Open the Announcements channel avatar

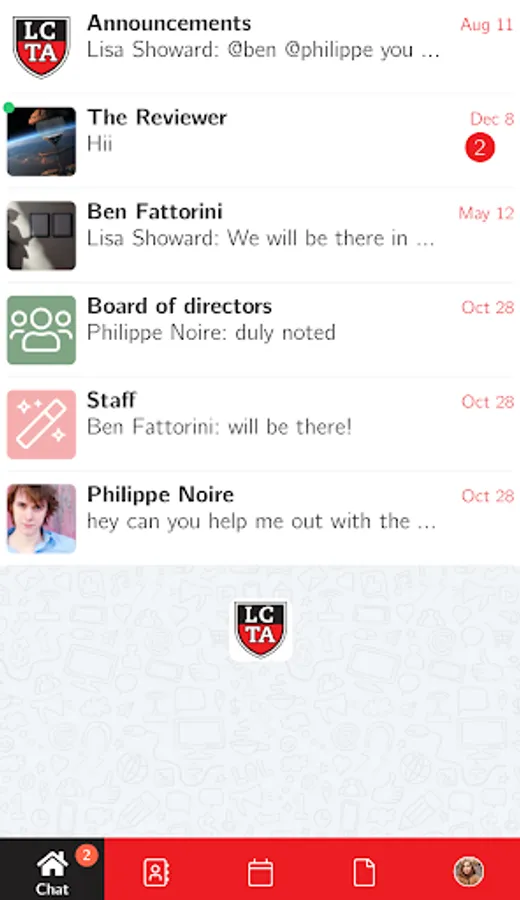coord(41,47)
